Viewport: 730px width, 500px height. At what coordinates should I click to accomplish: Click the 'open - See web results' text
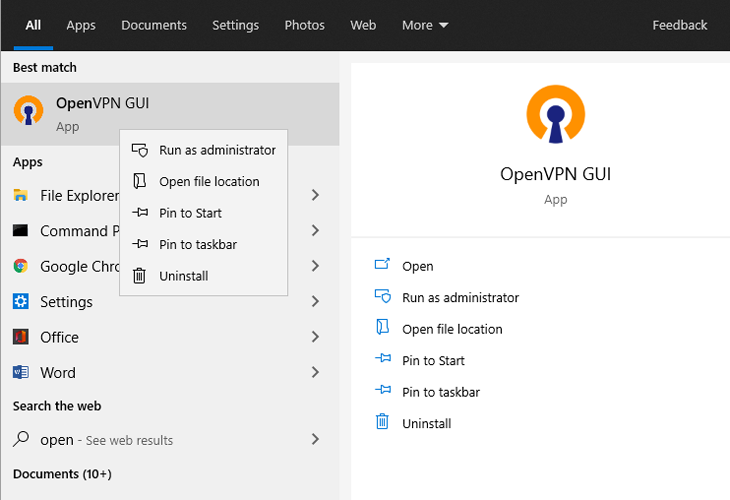point(106,439)
